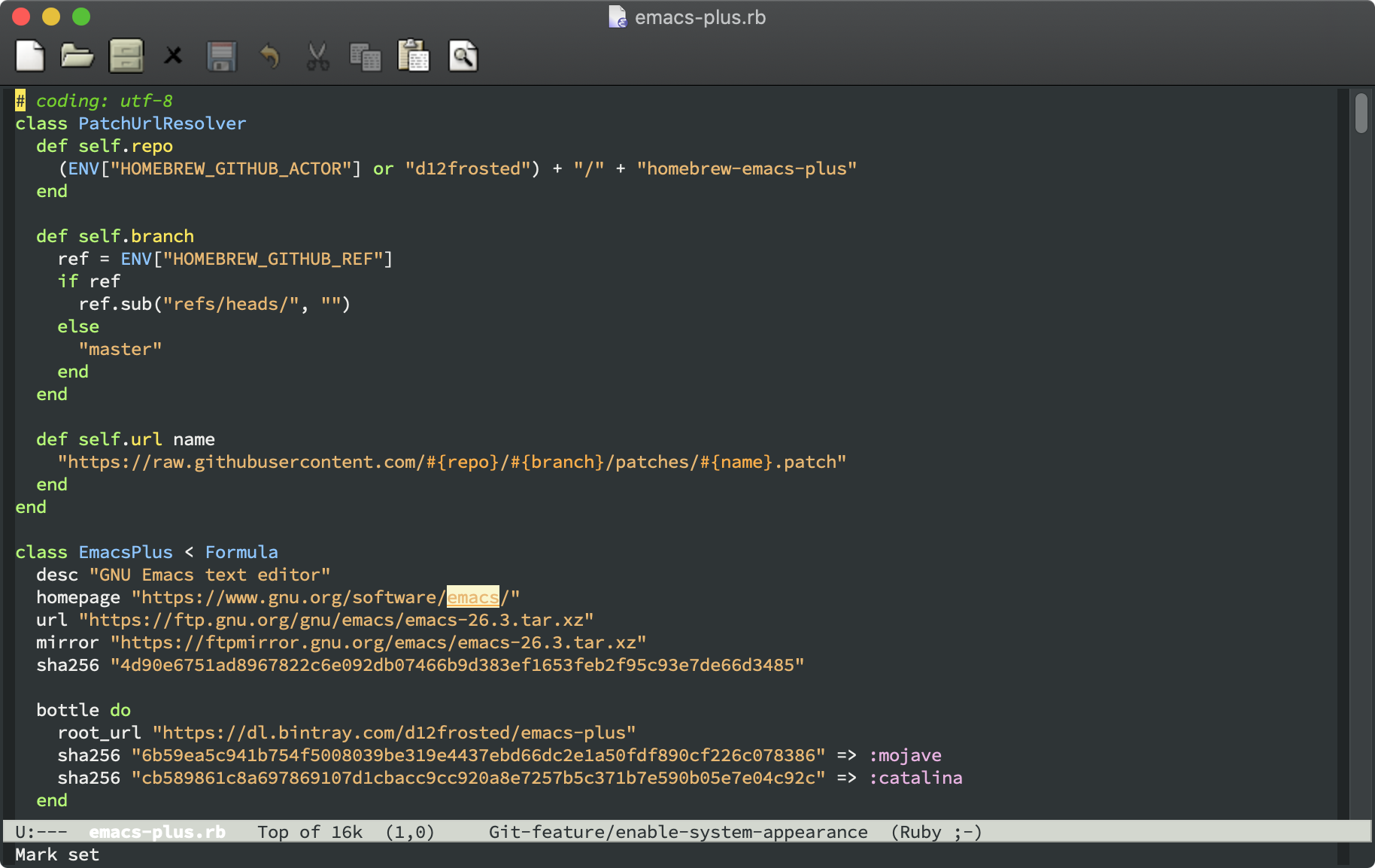Click the vertical scrollbar handle
The image size is (1375, 868).
click(x=1361, y=113)
